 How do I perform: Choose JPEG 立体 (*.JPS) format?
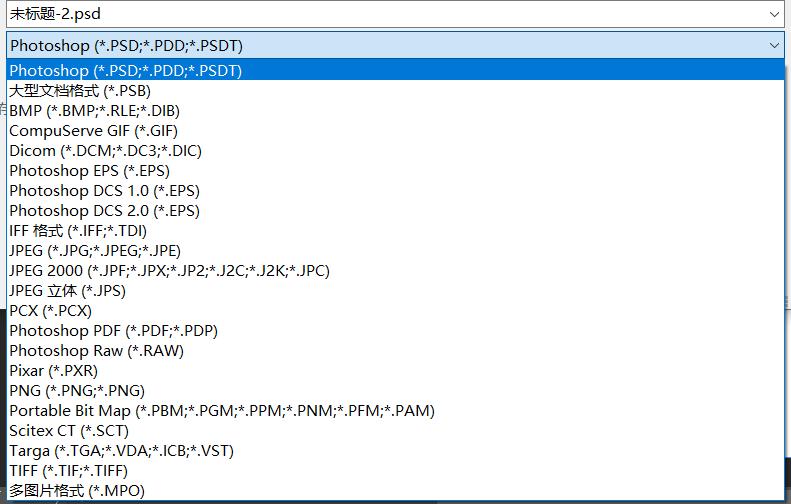point(396,291)
